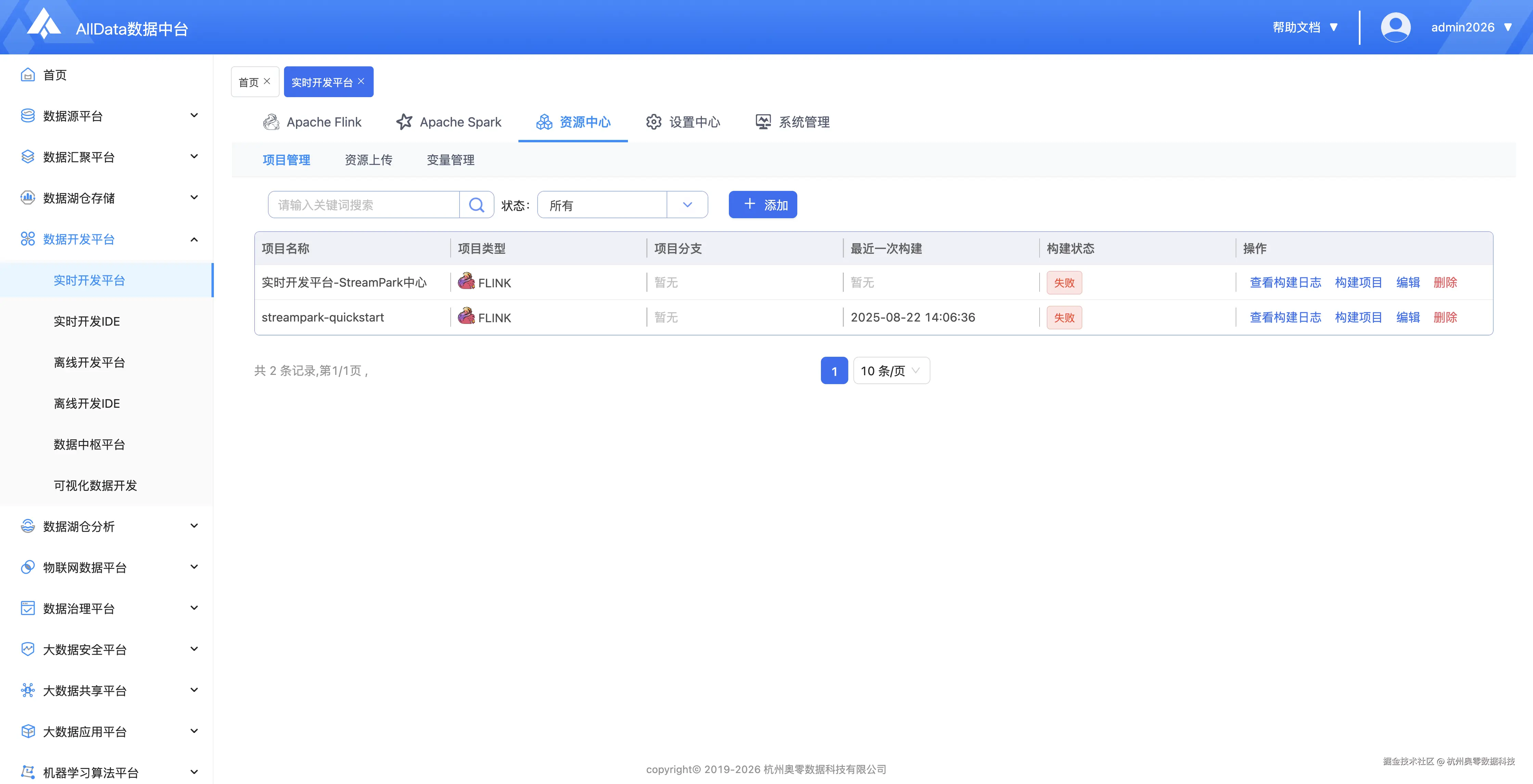
Task: Select the 资源上传 sub-tab
Action: point(369,160)
